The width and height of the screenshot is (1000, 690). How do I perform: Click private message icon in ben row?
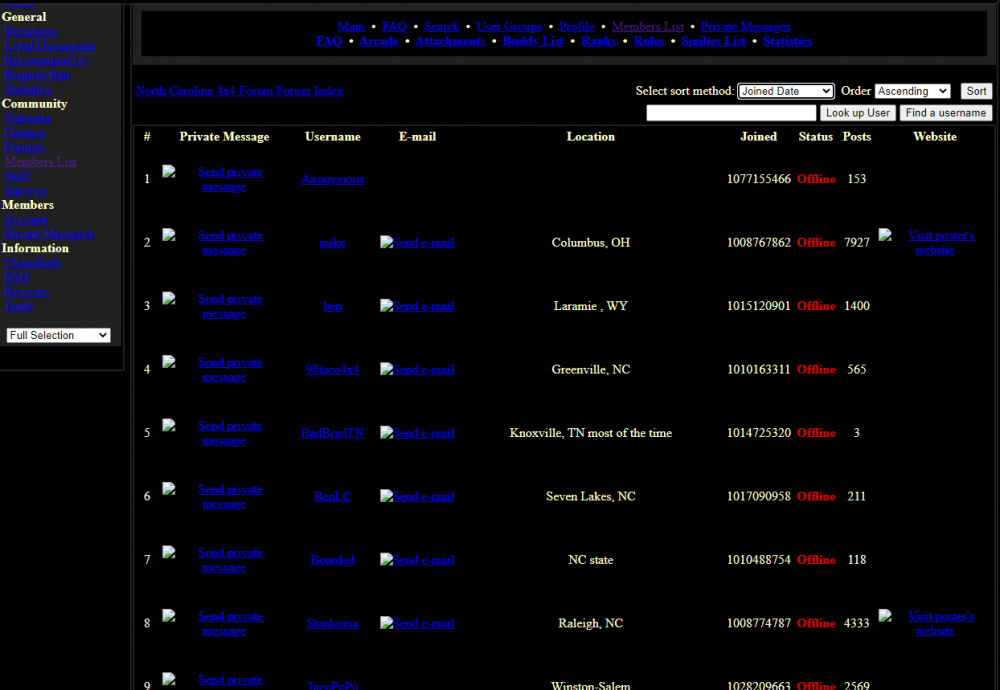tap(168, 298)
